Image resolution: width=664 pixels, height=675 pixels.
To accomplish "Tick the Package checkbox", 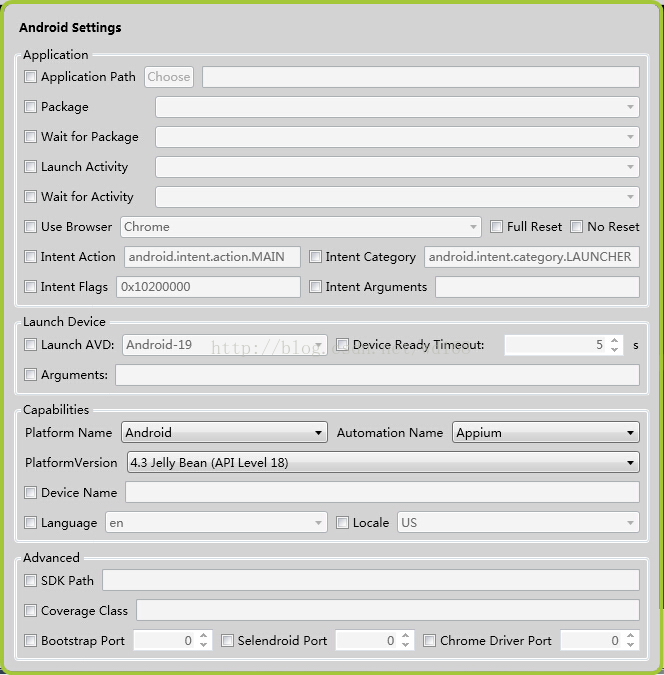I will pyautogui.click(x=30, y=106).
